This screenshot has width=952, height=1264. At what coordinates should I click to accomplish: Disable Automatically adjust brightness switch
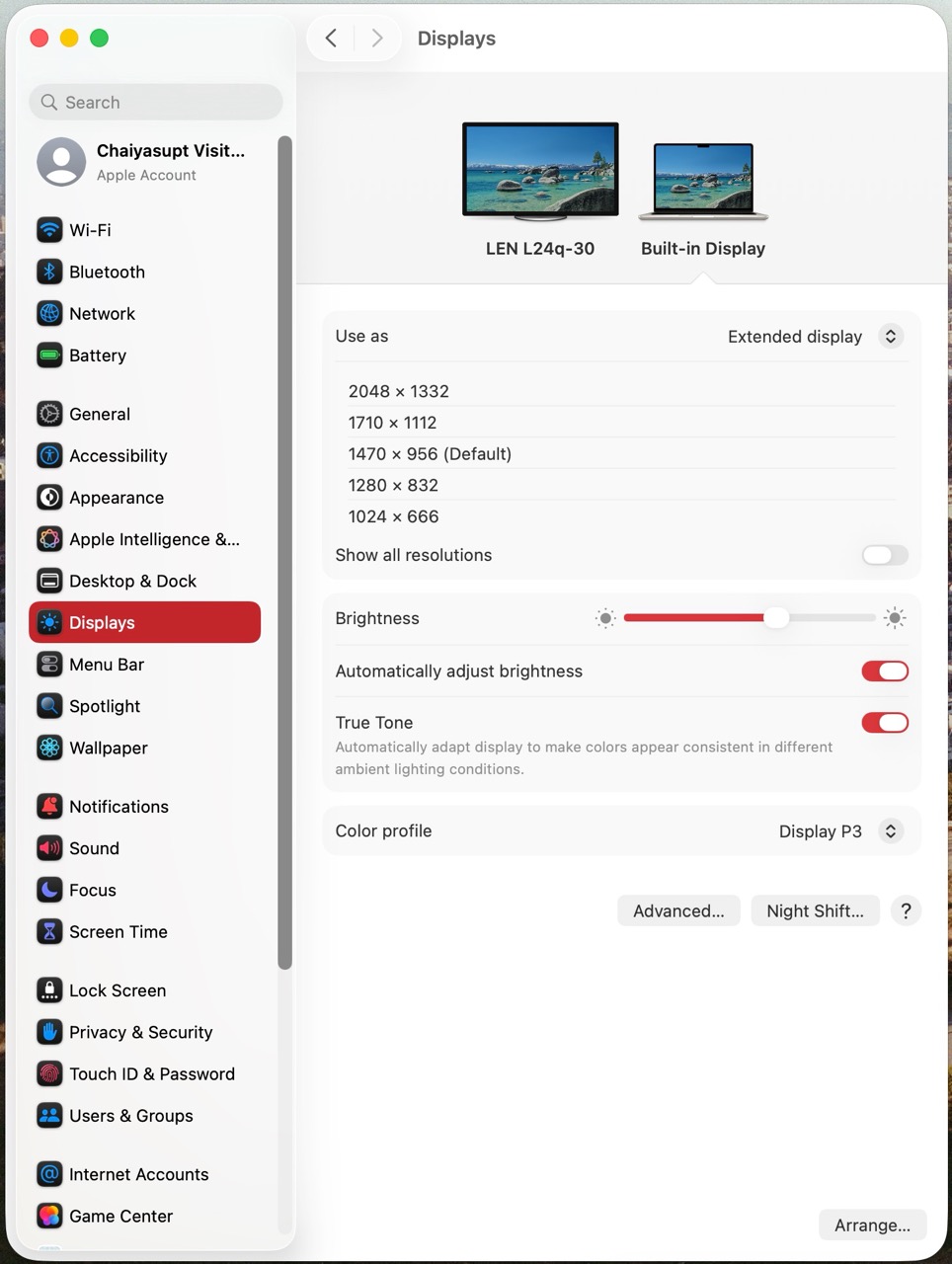pyautogui.click(x=885, y=671)
